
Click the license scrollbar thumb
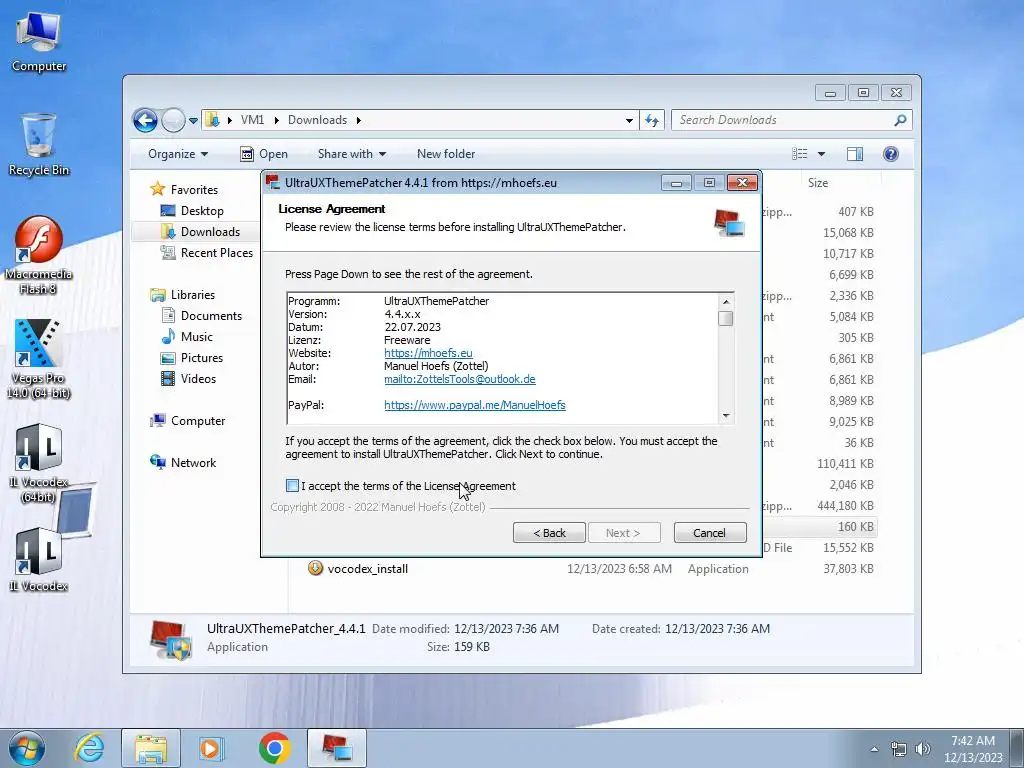pyautogui.click(x=726, y=318)
